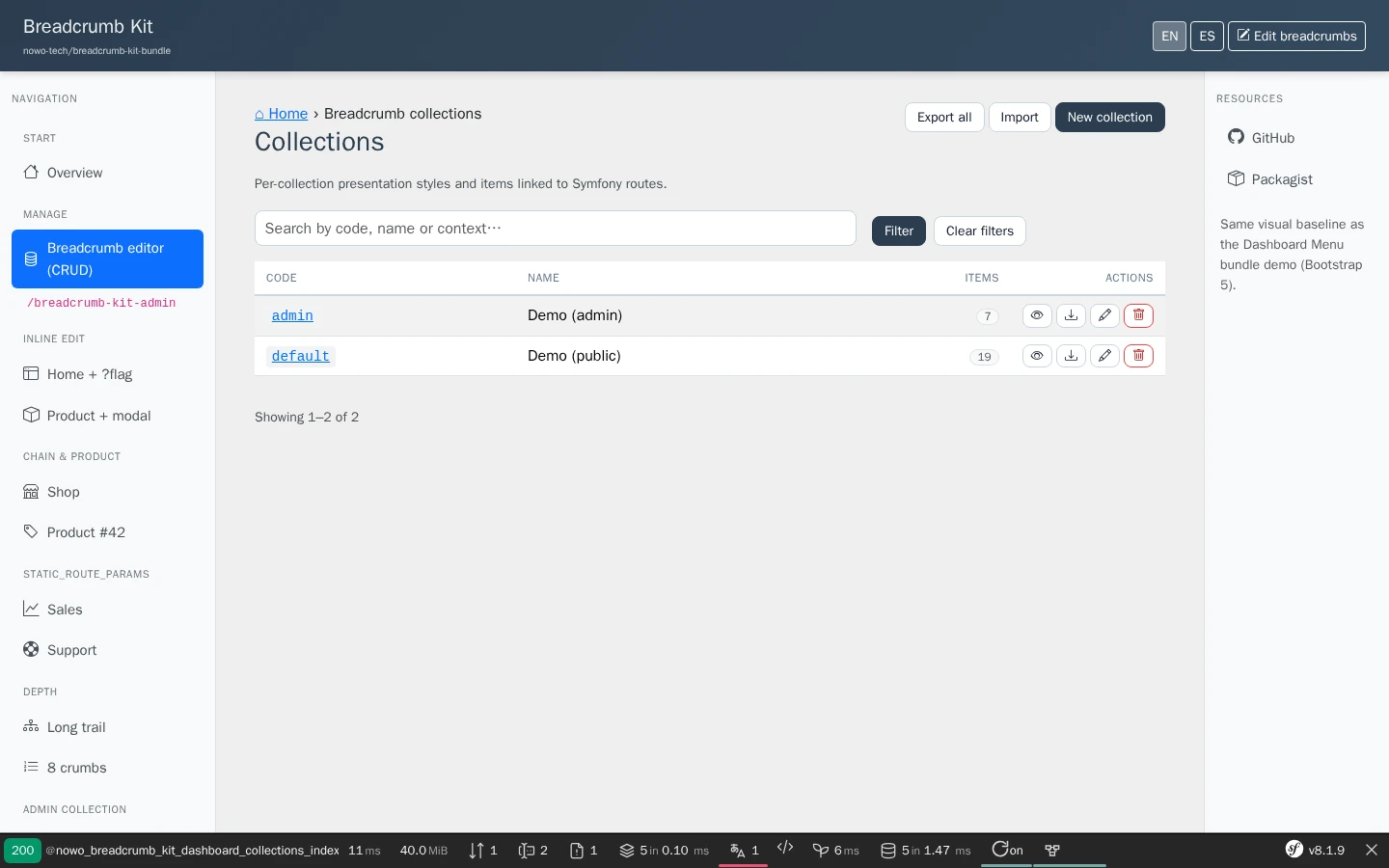
Task: Open 11 ms time panel in toolbar
Action: pos(365,851)
